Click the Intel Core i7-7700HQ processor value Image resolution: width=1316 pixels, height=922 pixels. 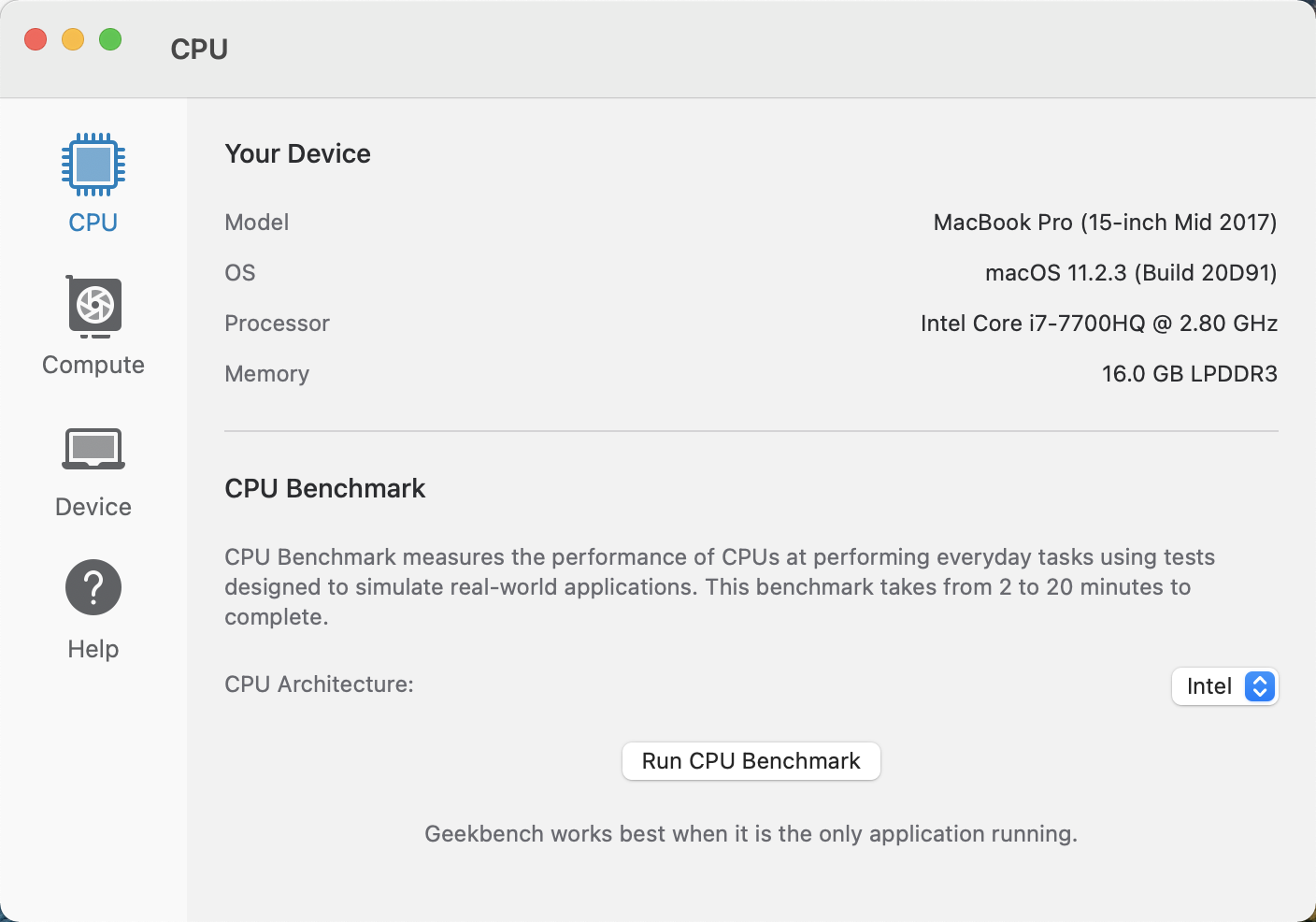click(x=1099, y=324)
